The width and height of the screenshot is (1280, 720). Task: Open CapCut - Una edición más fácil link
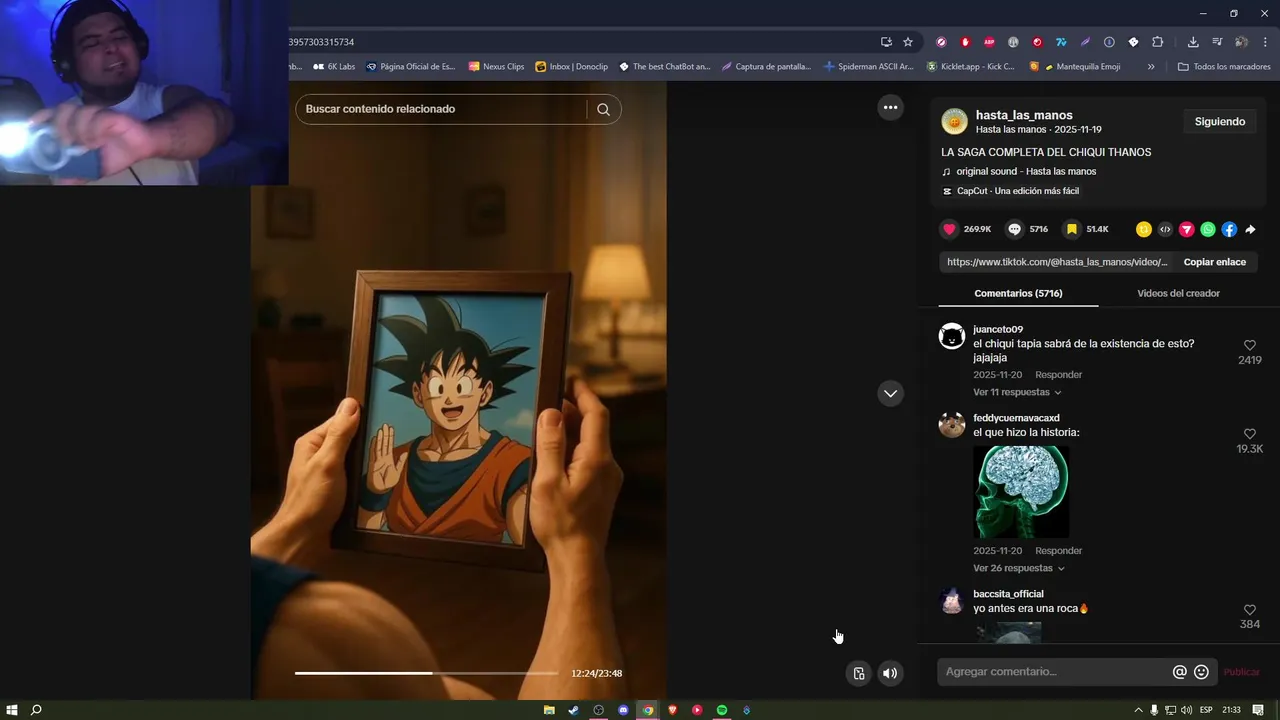(x=1018, y=191)
